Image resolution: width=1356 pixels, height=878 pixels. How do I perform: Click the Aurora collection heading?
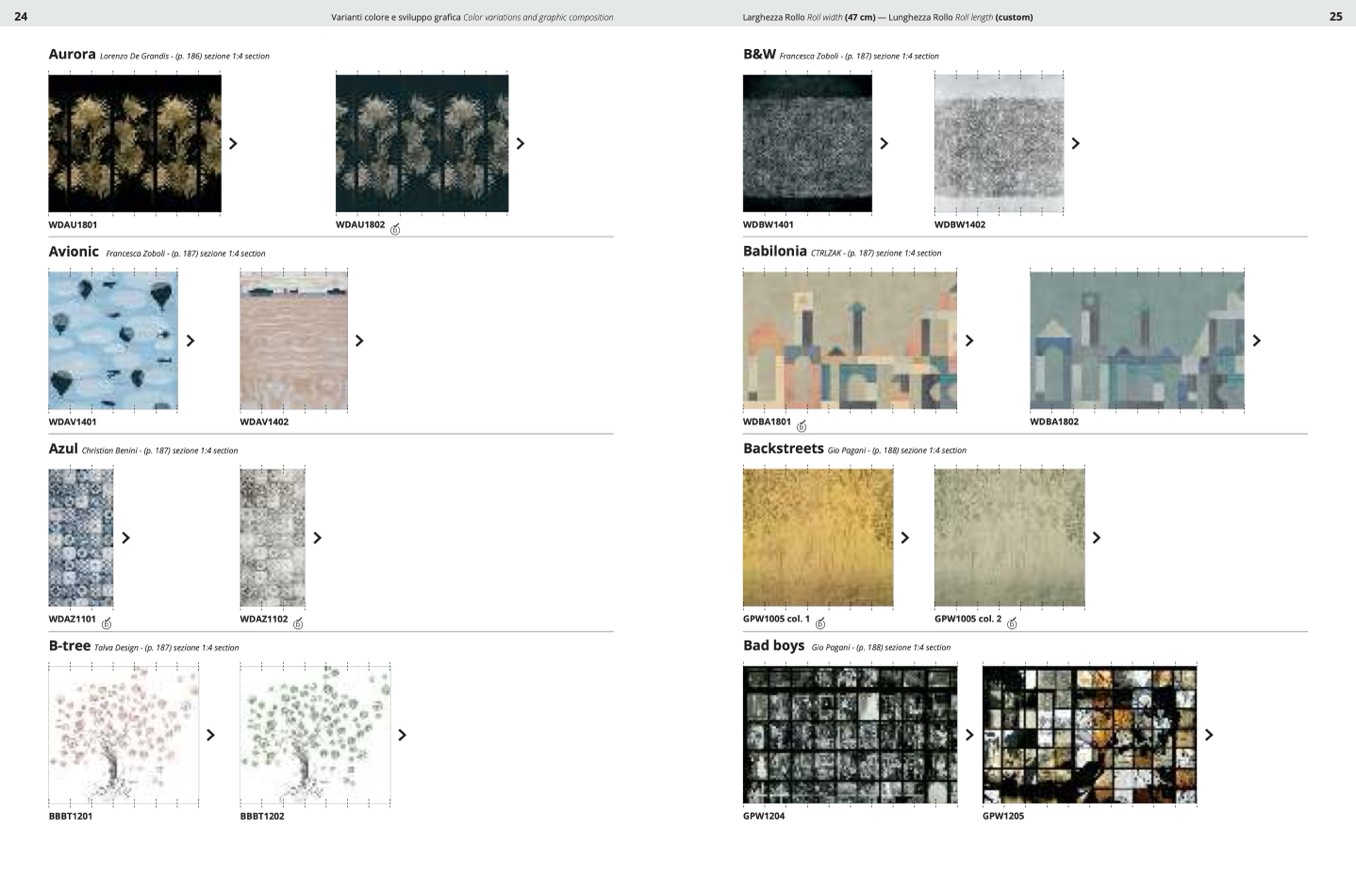coord(72,54)
